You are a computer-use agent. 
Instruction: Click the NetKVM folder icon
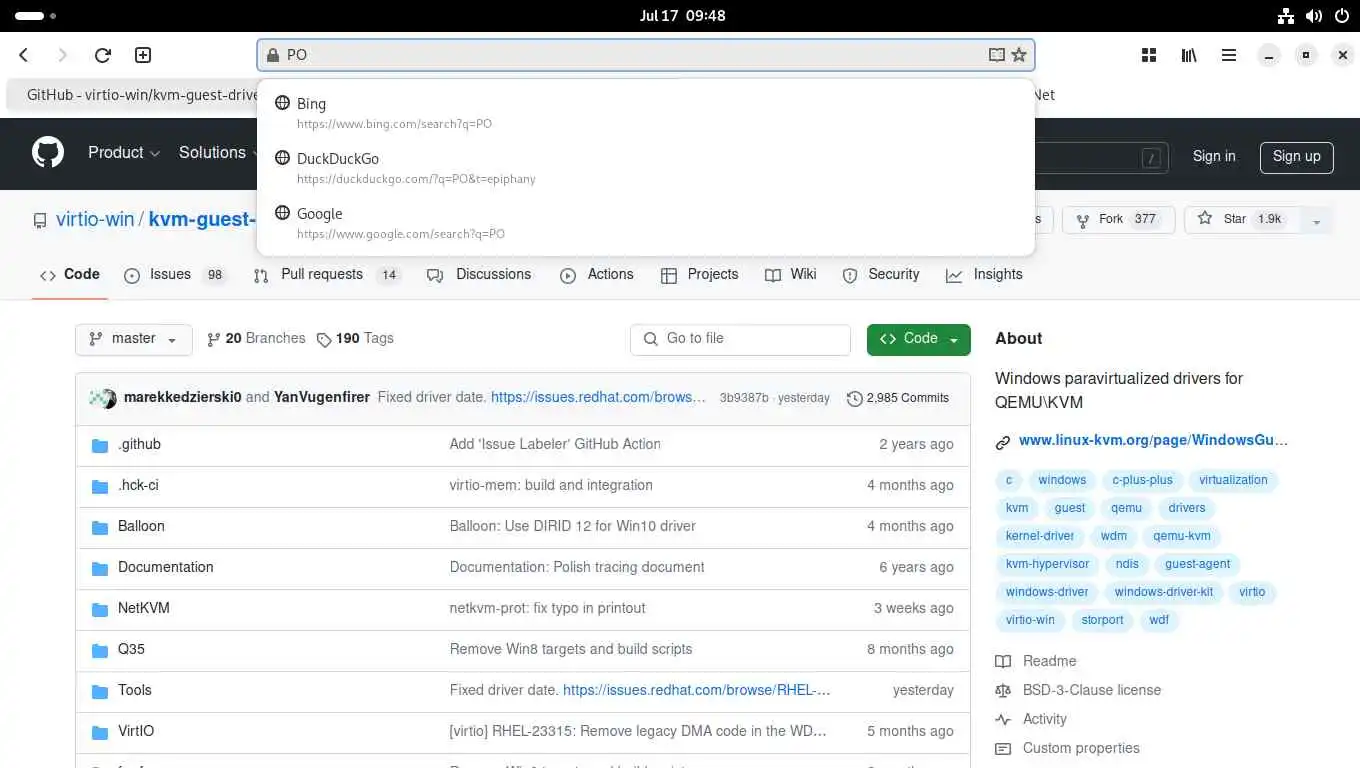pyautogui.click(x=99, y=609)
